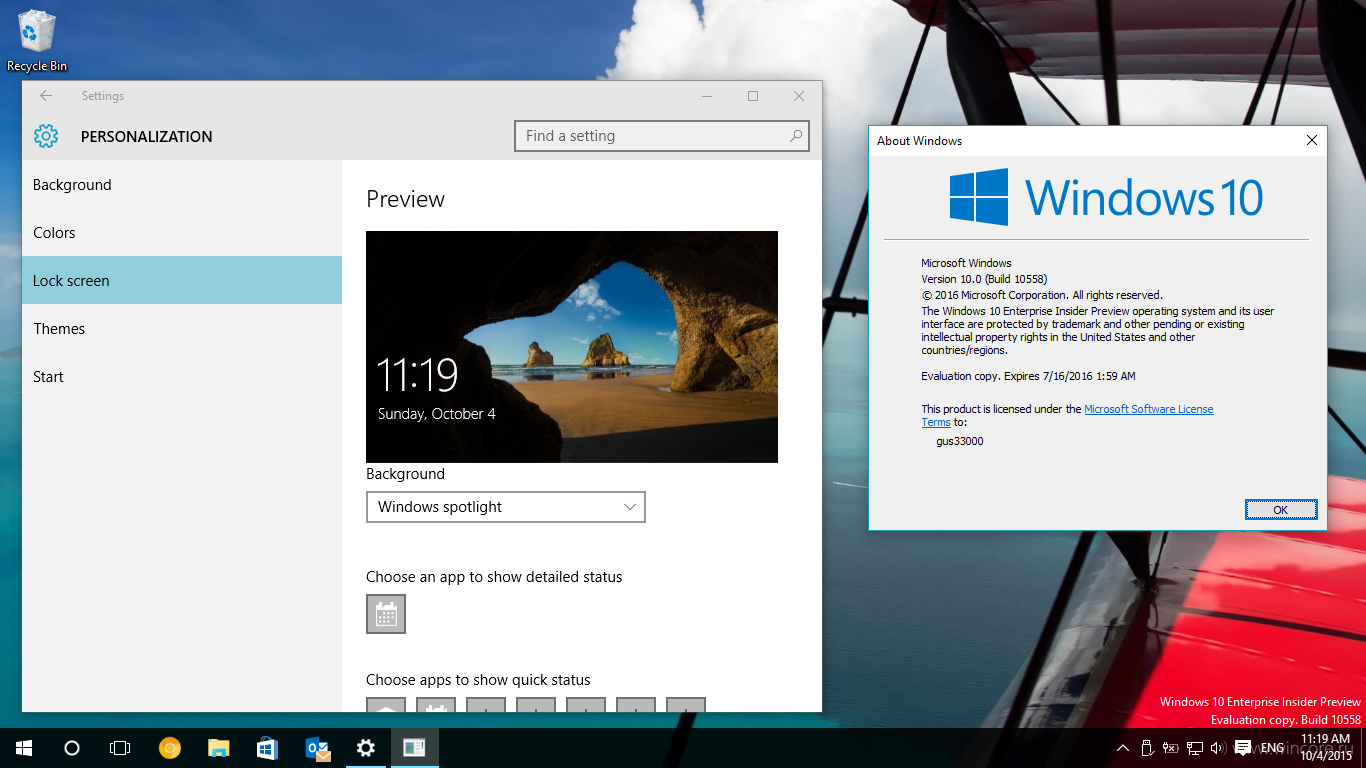The height and width of the screenshot is (768, 1366).
Task: Click the 'Microsoft Windows' line in About Windows
Action: click(x=966, y=263)
